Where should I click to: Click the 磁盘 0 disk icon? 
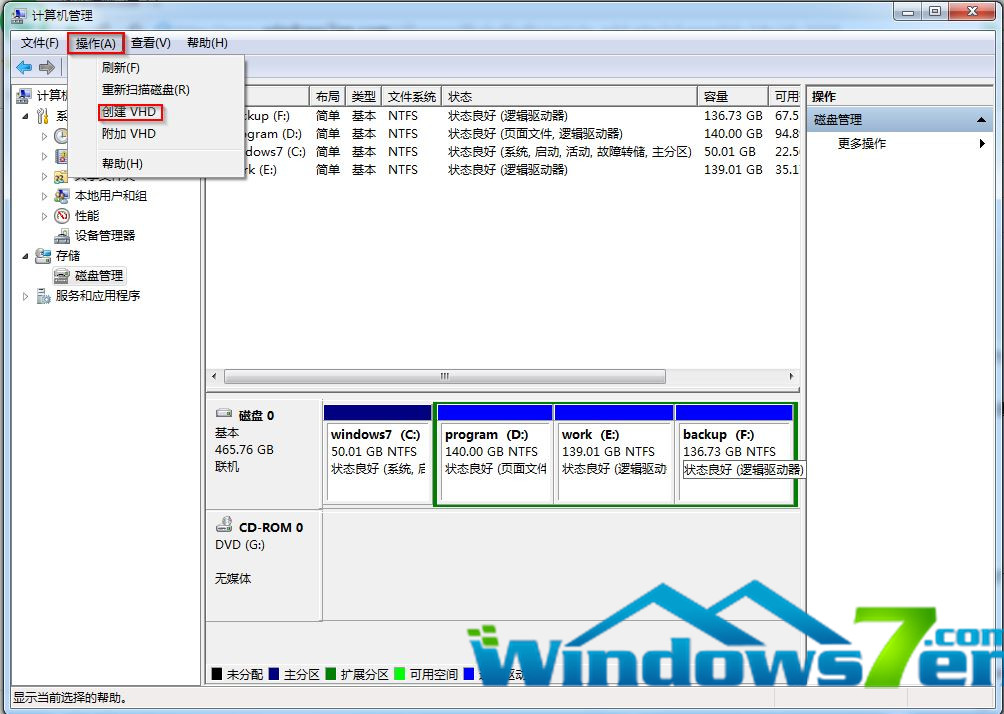click(224, 414)
